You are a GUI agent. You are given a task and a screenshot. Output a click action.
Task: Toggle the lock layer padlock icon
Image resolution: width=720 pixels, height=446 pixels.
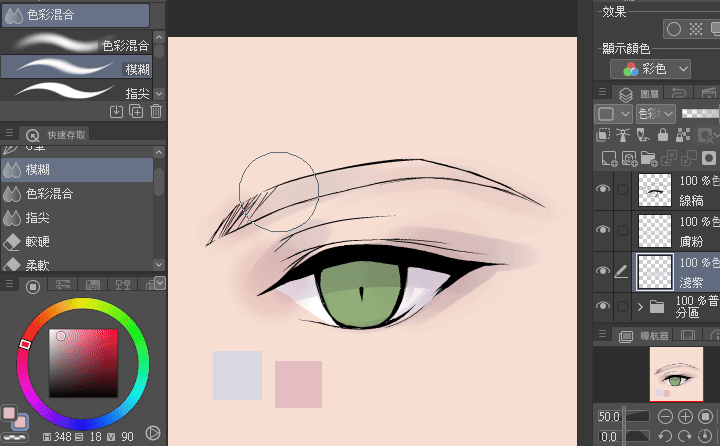(x=663, y=135)
